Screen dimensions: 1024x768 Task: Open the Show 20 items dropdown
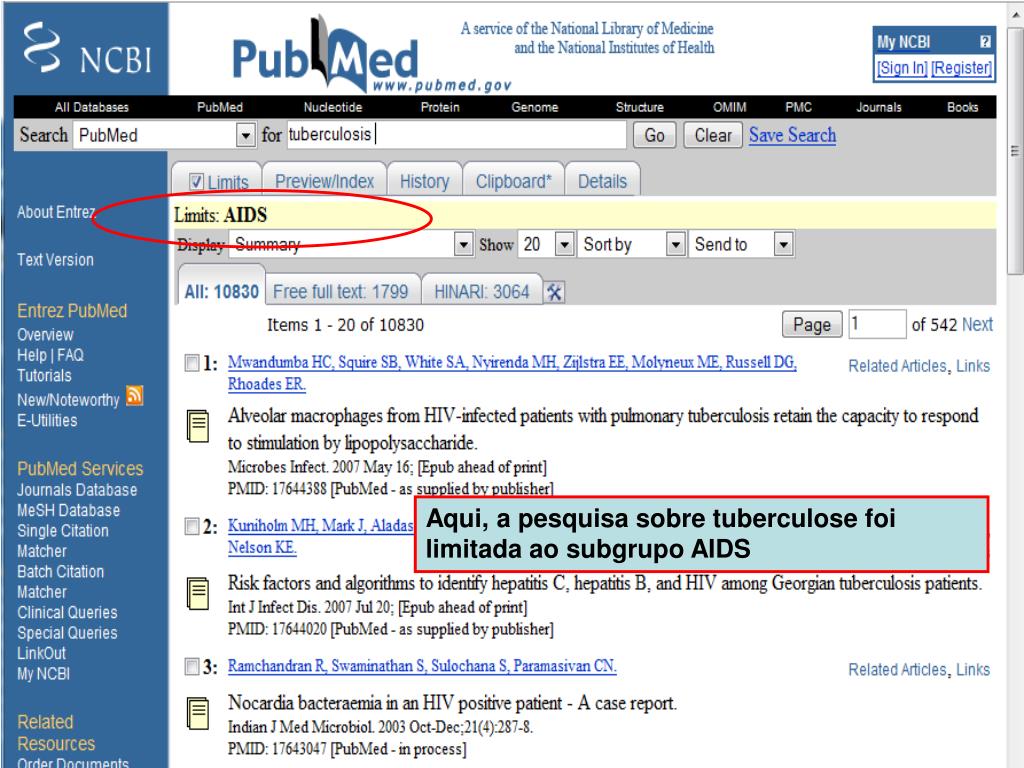[564, 245]
